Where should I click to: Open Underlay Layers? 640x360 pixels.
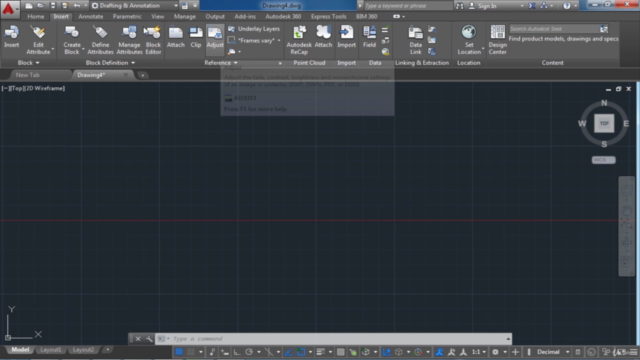(254, 29)
